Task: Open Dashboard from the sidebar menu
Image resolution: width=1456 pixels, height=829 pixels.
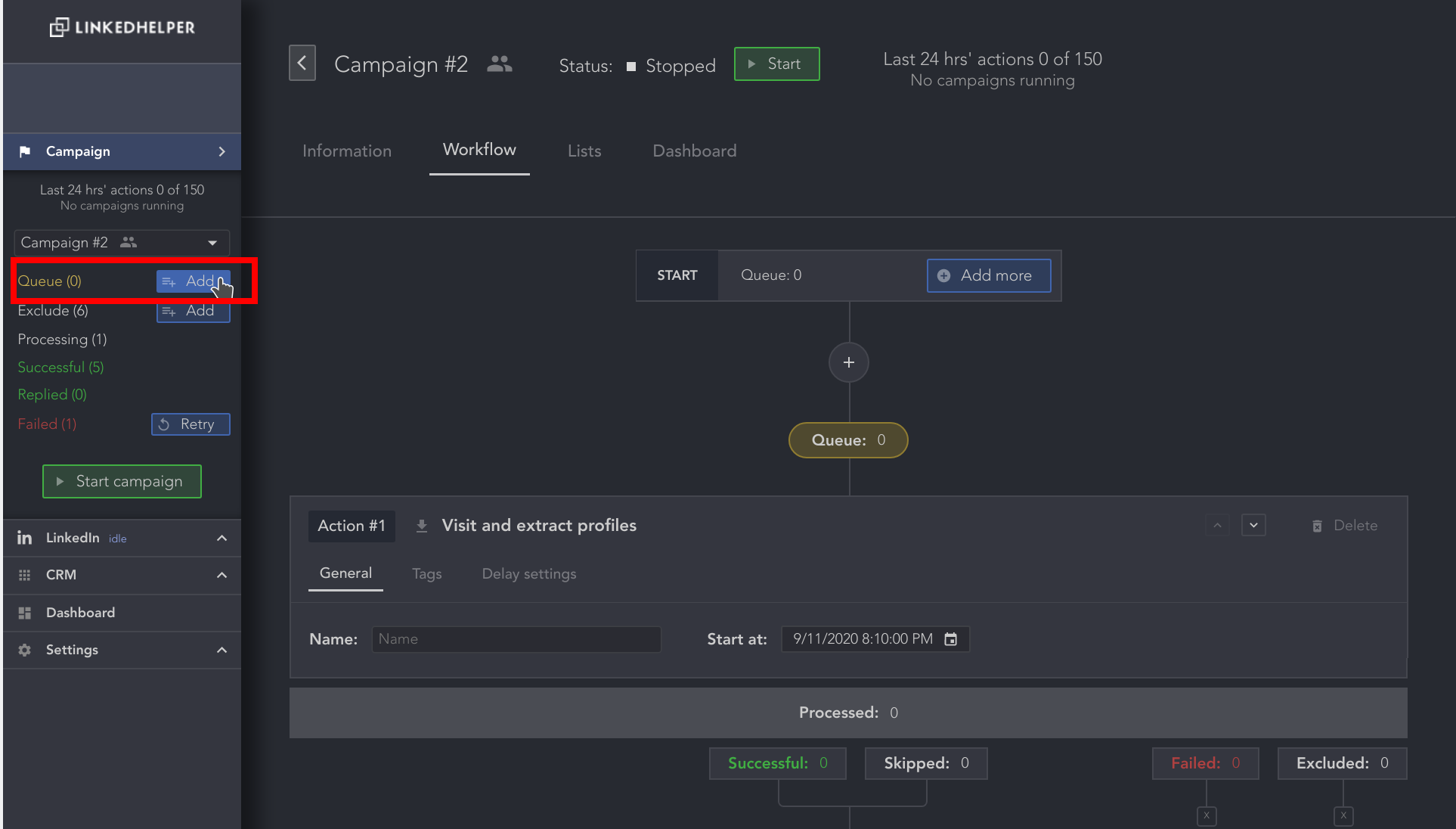Action: point(122,613)
